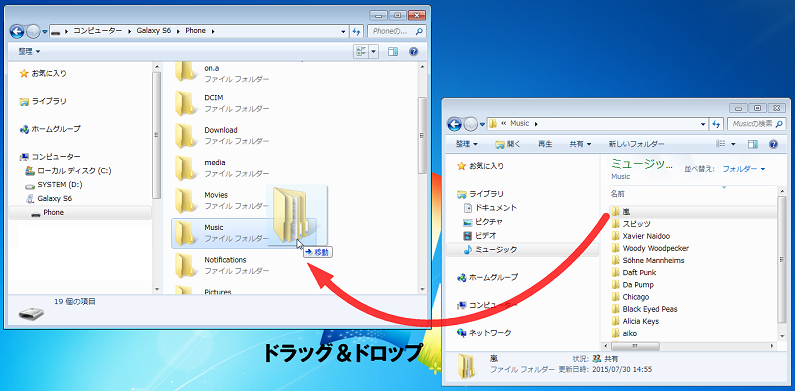Screen dimensions: 795x391
Task: Toggle preview pane icon in Phone window
Action: click(393, 52)
